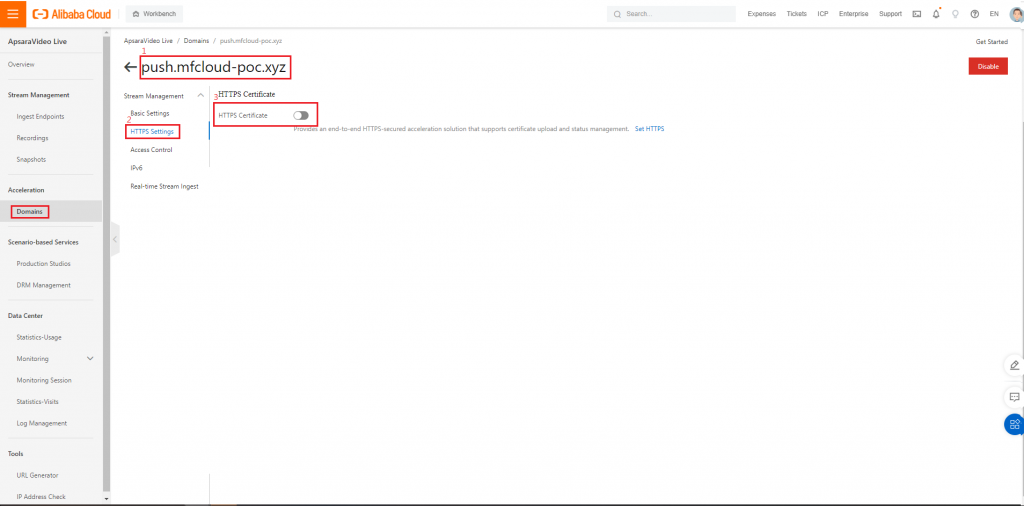Open the notifications bell

click(936, 14)
